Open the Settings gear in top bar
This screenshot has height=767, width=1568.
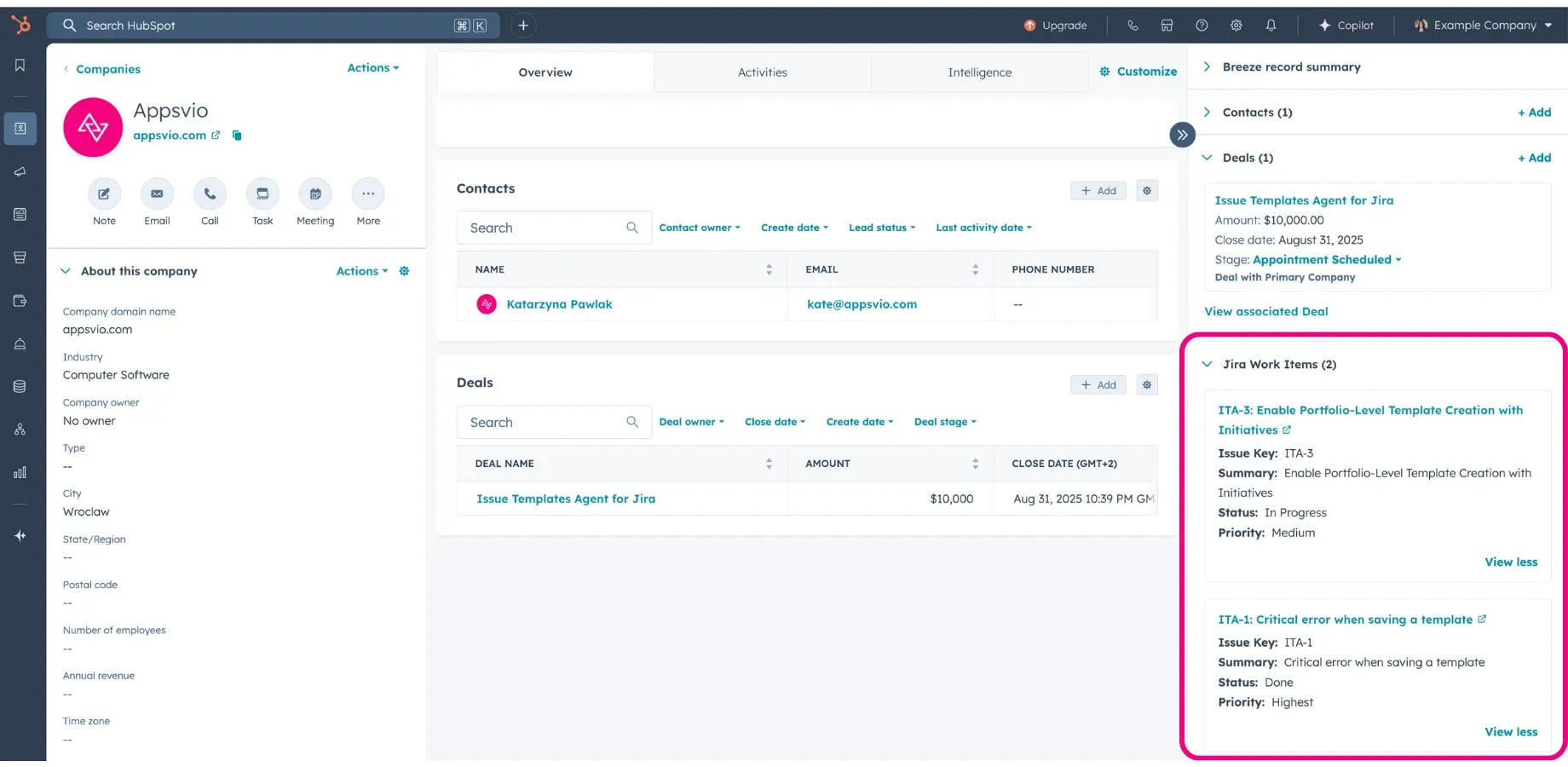click(x=1236, y=26)
